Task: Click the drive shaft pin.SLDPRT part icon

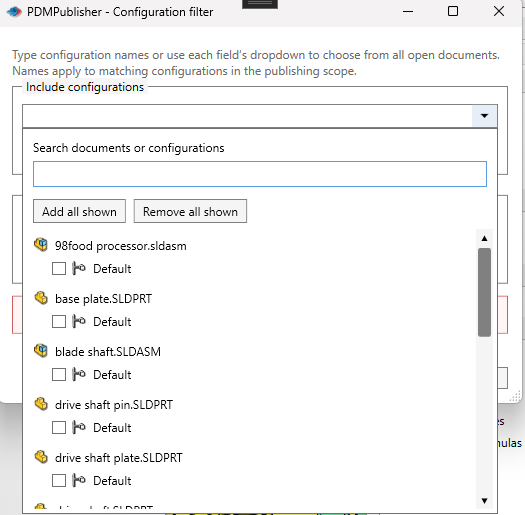Action: point(41,403)
